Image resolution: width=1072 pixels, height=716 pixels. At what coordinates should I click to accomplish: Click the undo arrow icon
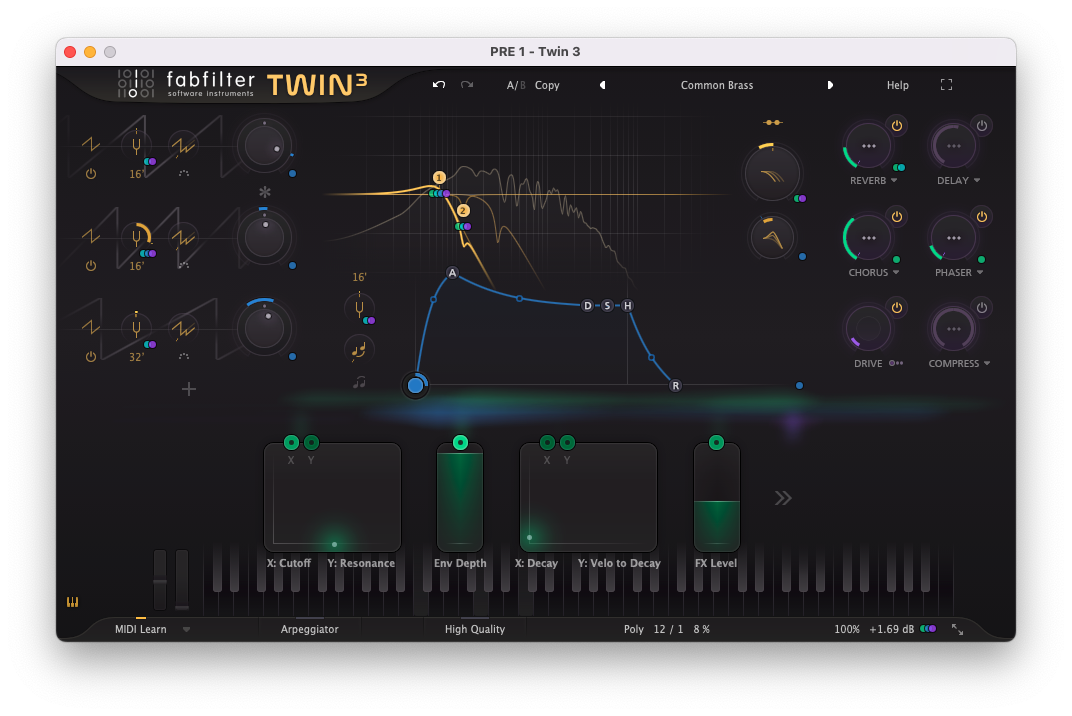click(x=439, y=85)
